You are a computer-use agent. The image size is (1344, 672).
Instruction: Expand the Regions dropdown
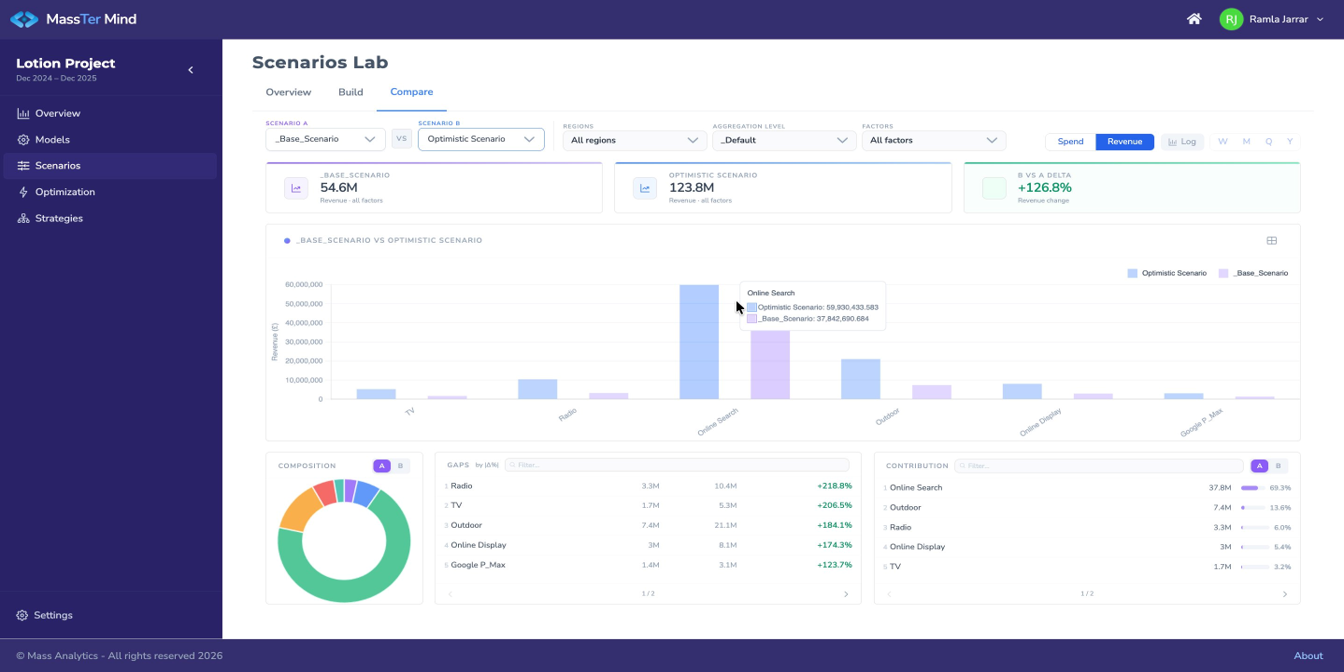635,141
